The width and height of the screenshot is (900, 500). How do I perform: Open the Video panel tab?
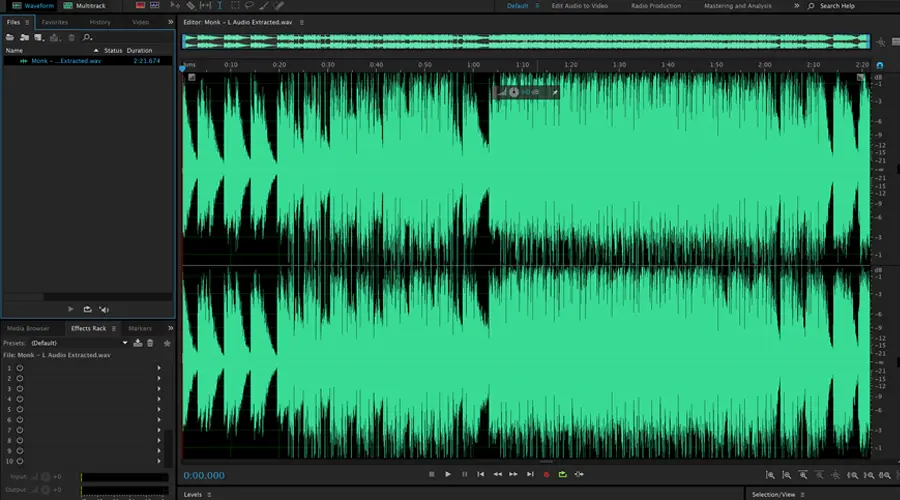(140, 22)
